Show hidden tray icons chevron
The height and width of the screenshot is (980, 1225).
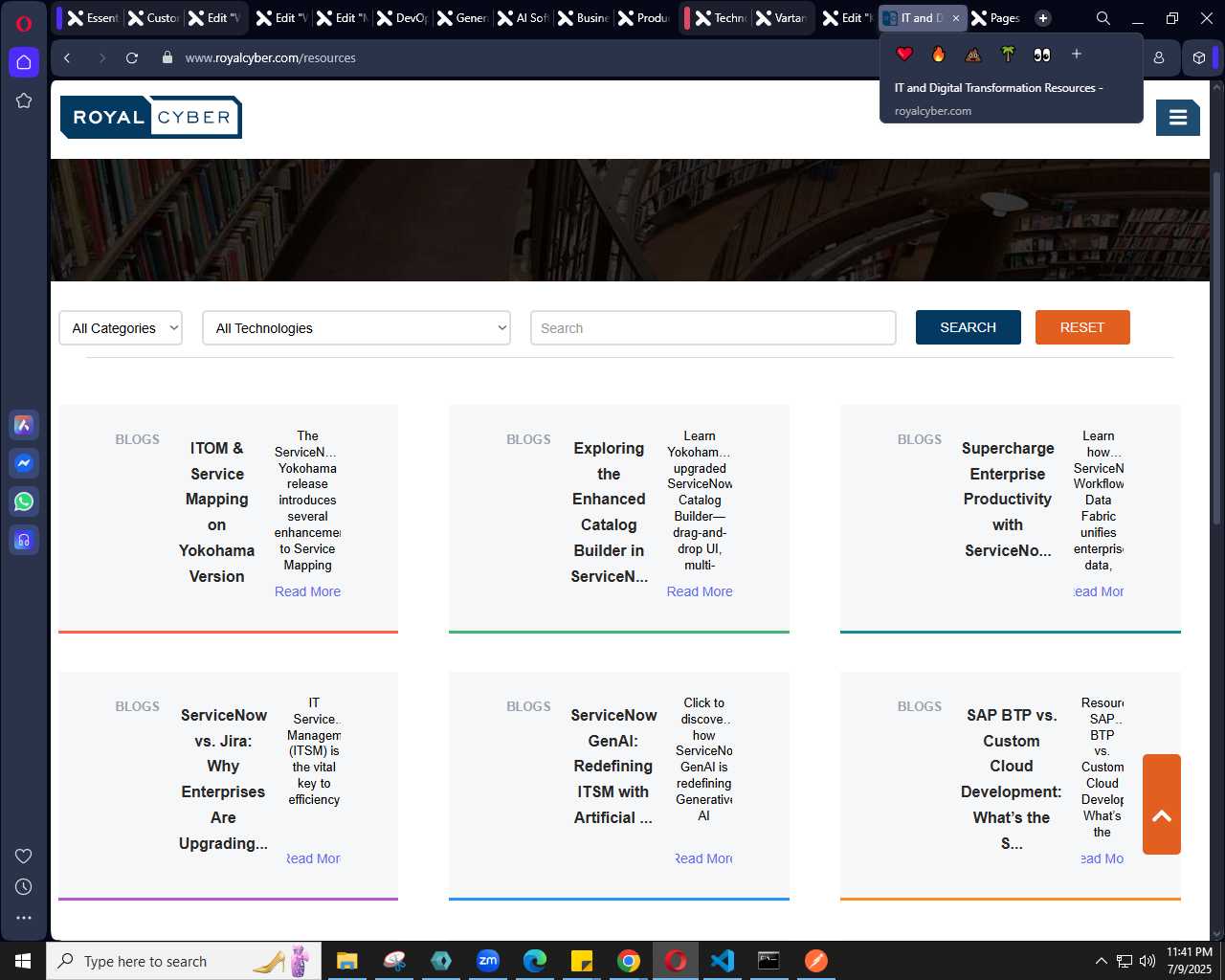(x=1101, y=961)
